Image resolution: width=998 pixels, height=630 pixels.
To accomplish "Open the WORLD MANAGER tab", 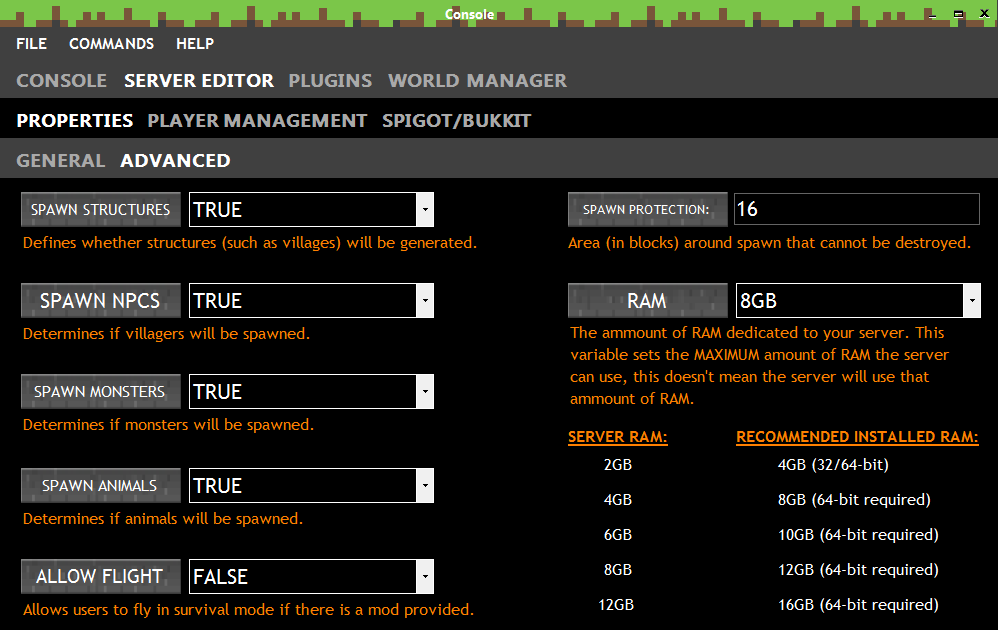I will point(477,81).
